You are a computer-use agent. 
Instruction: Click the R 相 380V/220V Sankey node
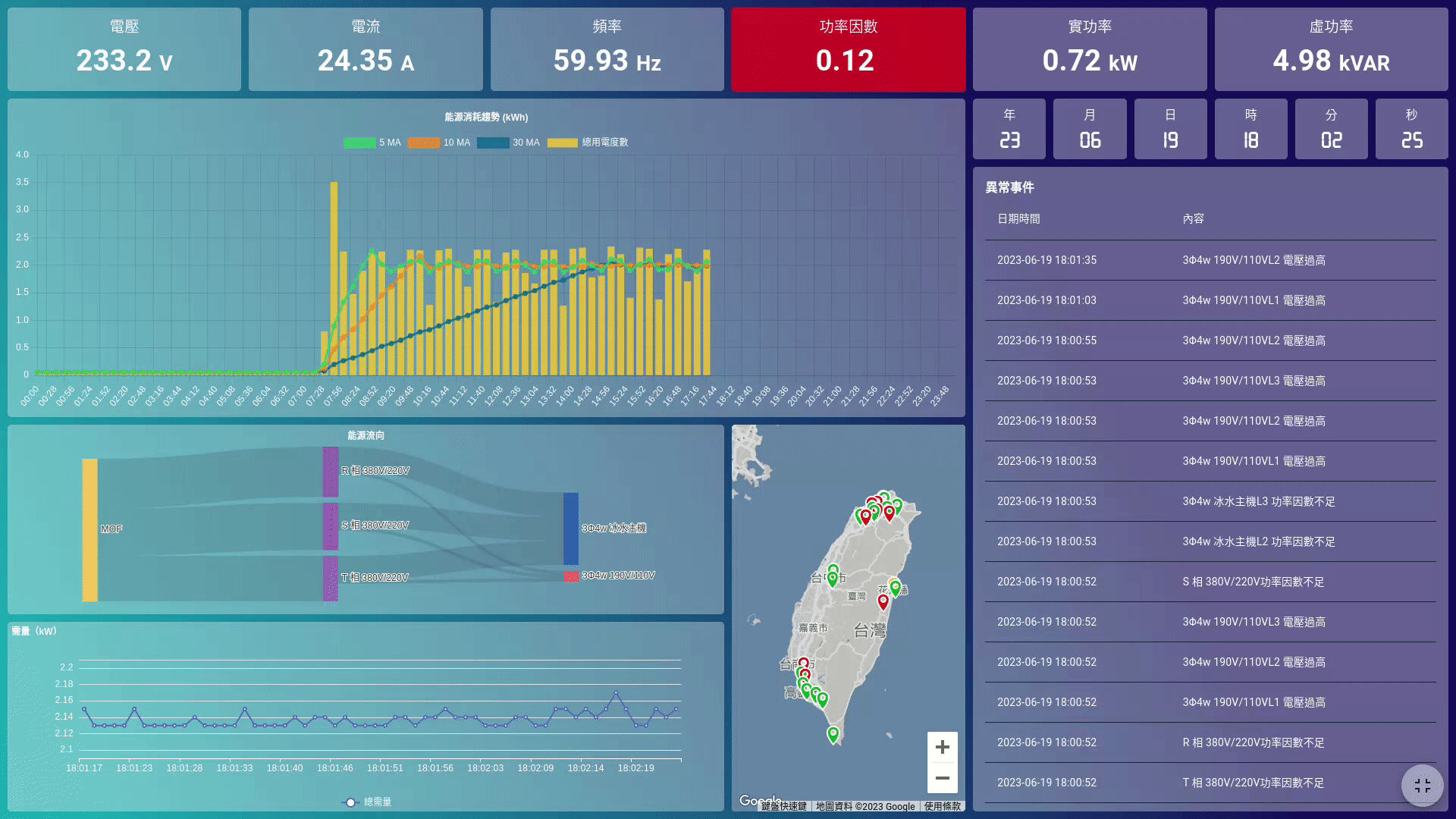pos(330,472)
